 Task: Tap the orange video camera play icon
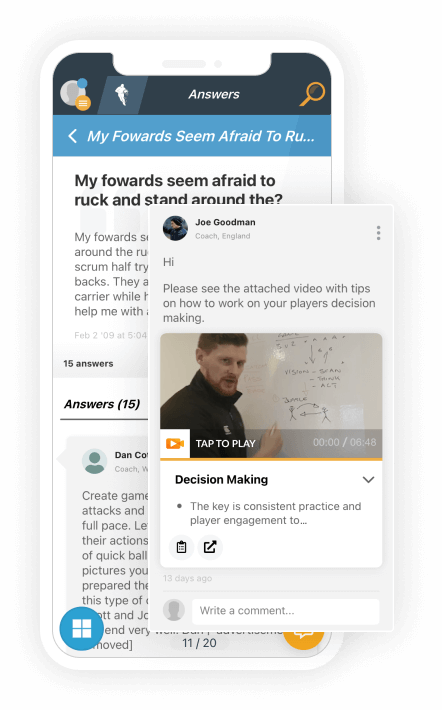[175, 443]
